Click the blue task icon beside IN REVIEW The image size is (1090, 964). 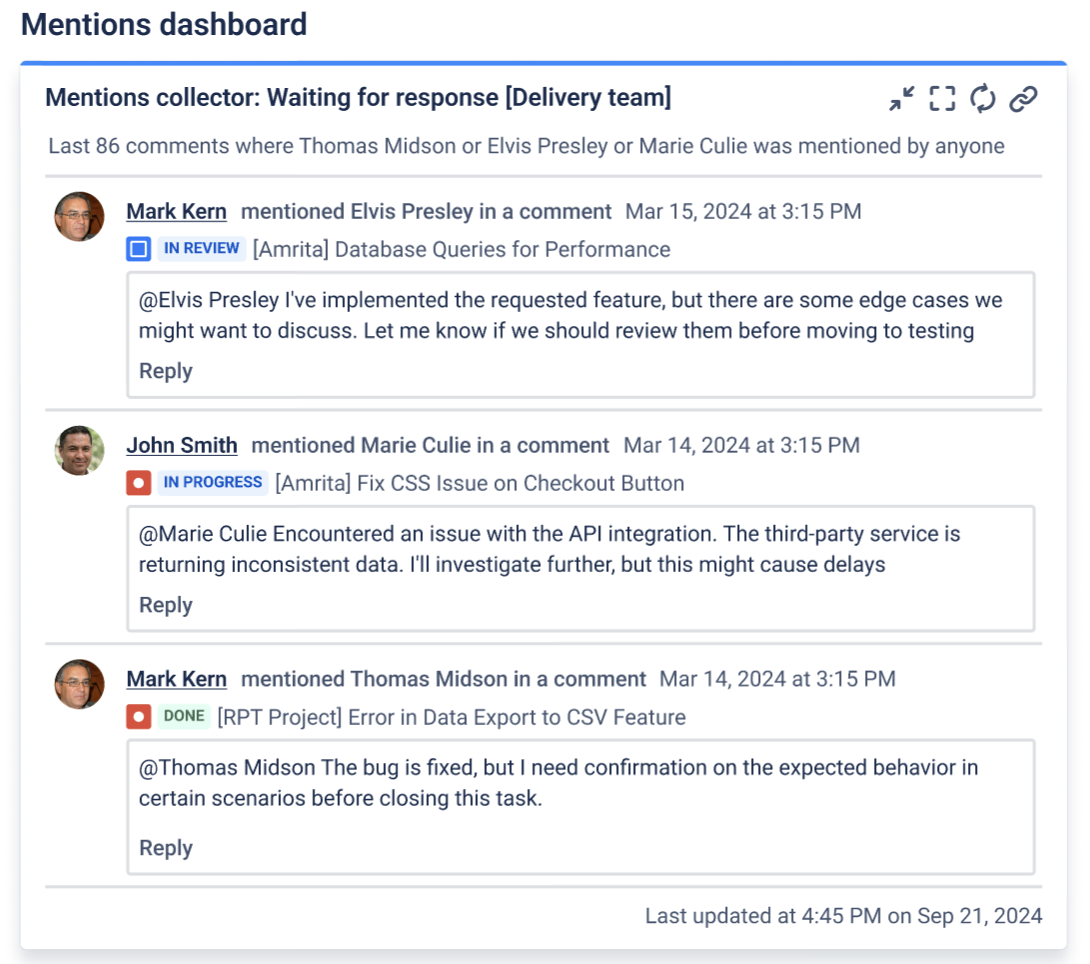click(138, 249)
